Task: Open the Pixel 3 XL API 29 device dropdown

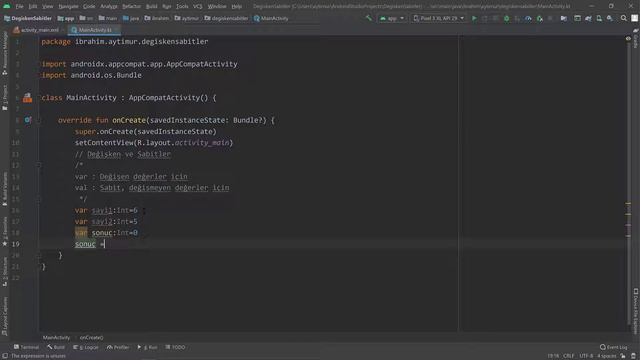Action: (439, 18)
